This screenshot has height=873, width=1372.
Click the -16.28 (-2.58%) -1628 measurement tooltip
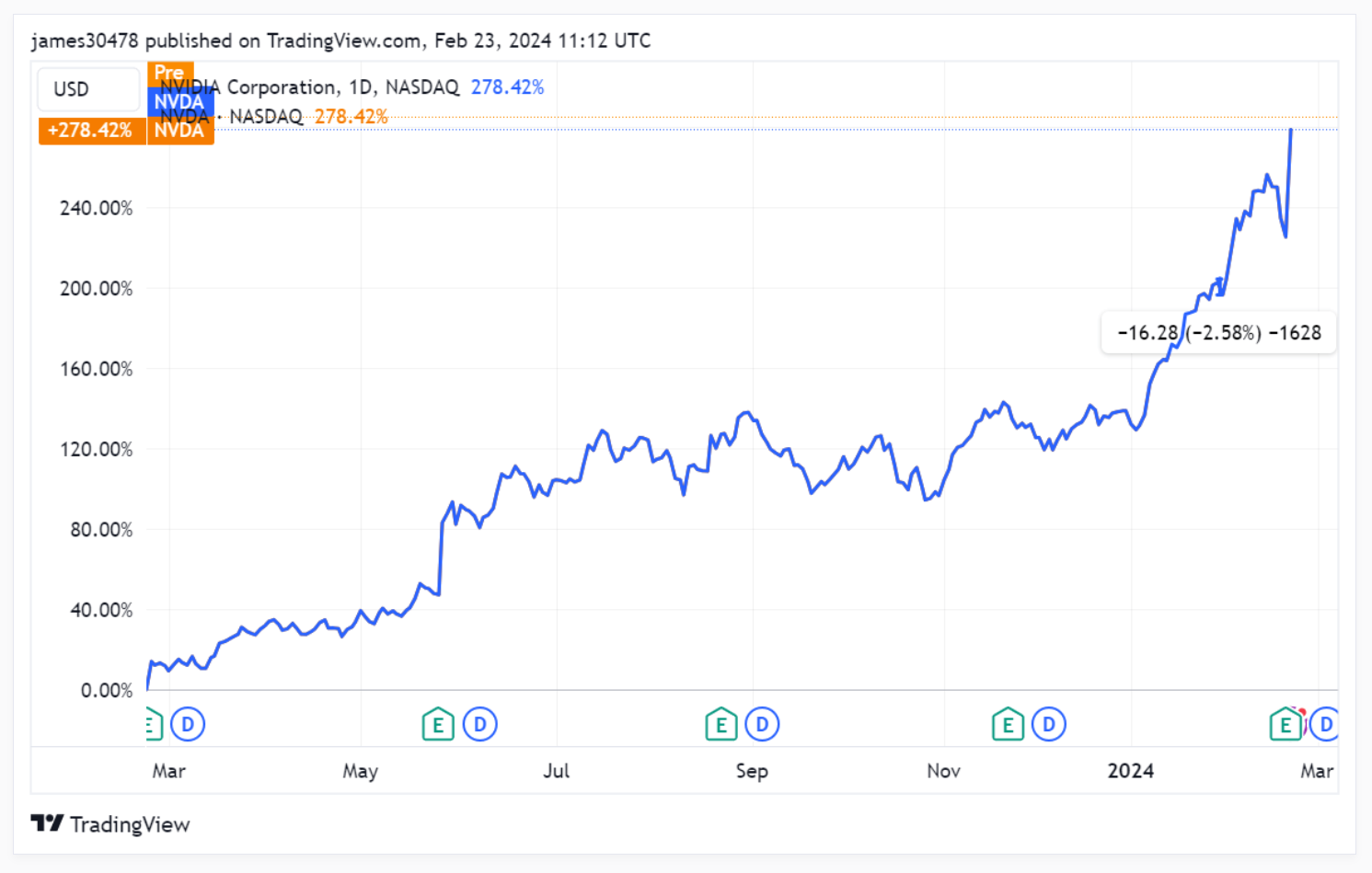coord(1219,333)
